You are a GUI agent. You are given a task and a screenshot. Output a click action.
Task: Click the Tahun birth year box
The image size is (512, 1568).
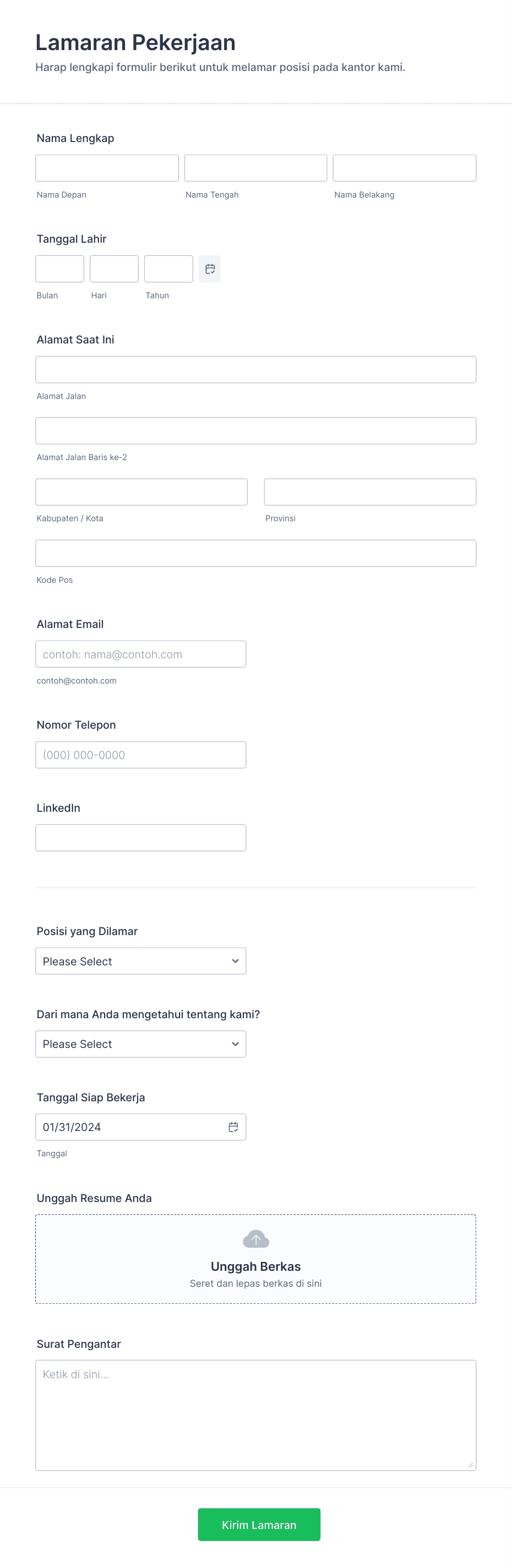(x=168, y=269)
